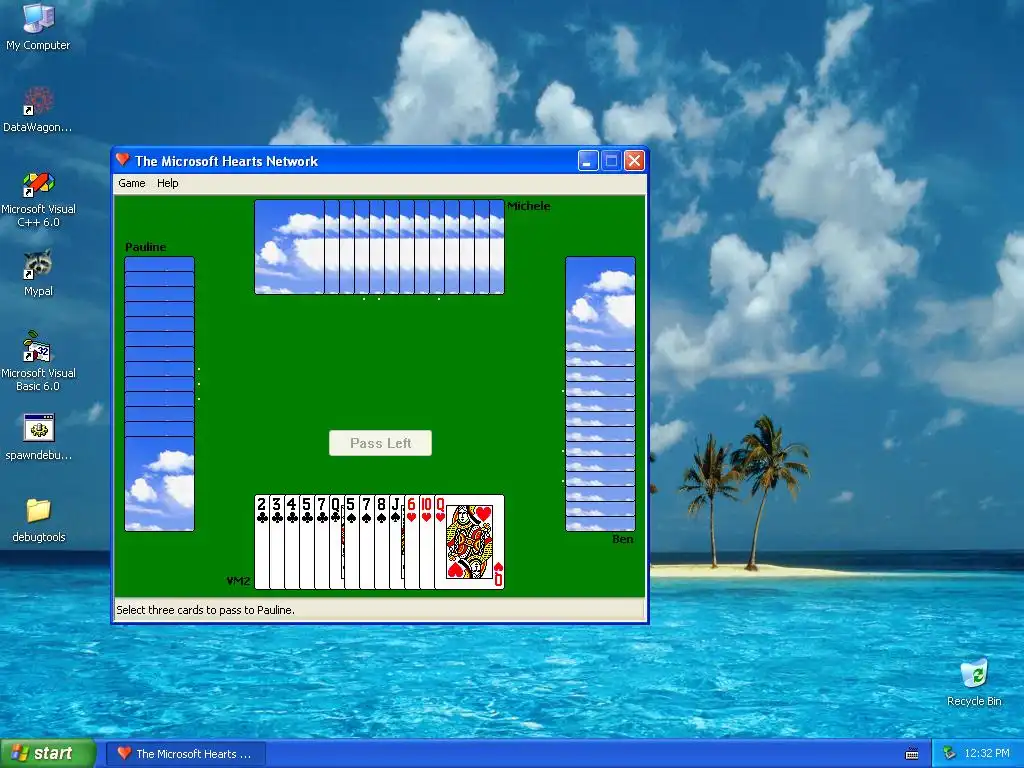Click the spawndebug desktop icon
Screen dimensions: 1024x768
tap(38, 437)
